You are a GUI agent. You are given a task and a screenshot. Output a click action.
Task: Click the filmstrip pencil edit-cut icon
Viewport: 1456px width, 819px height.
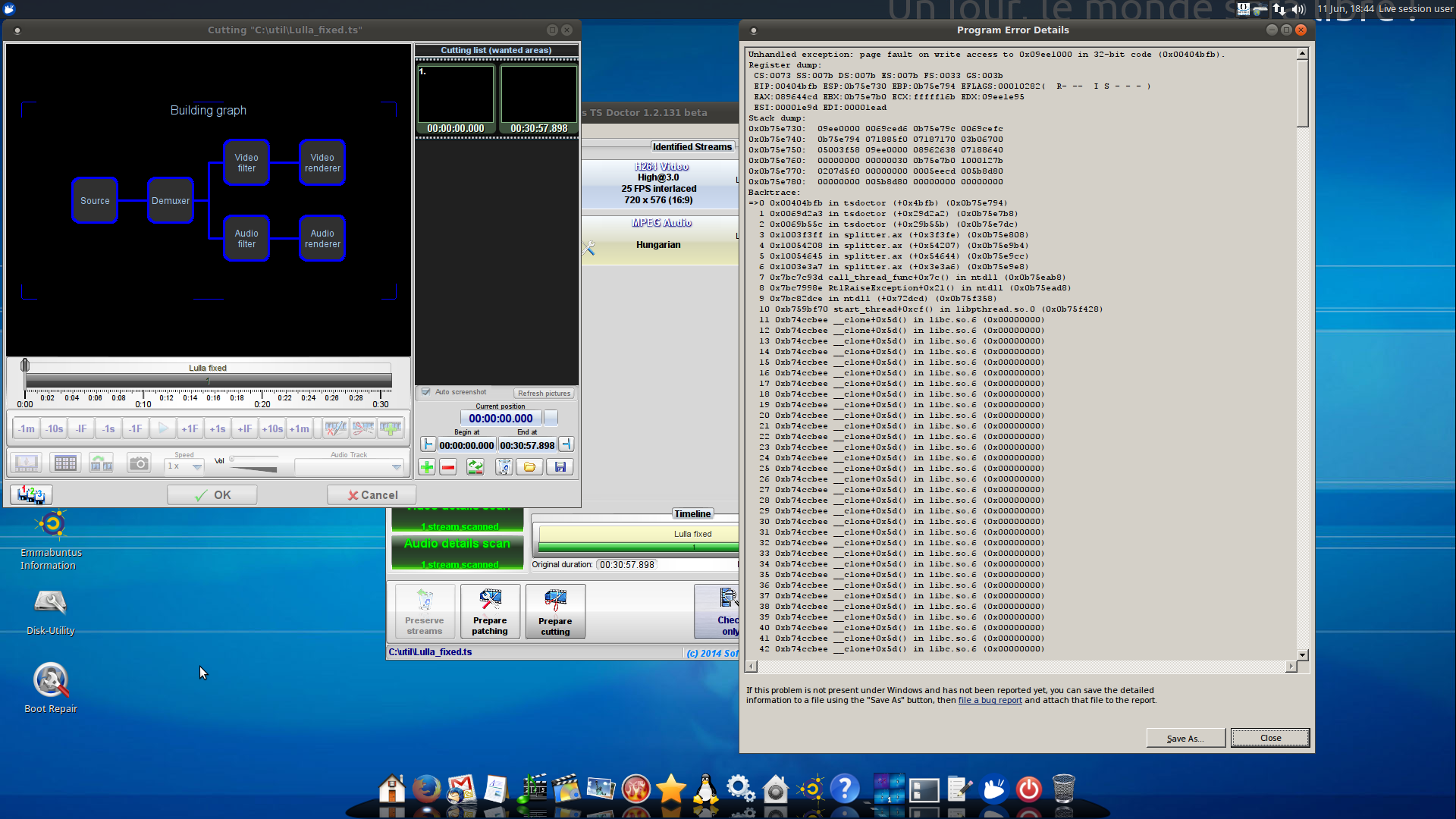[x=336, y=428]
